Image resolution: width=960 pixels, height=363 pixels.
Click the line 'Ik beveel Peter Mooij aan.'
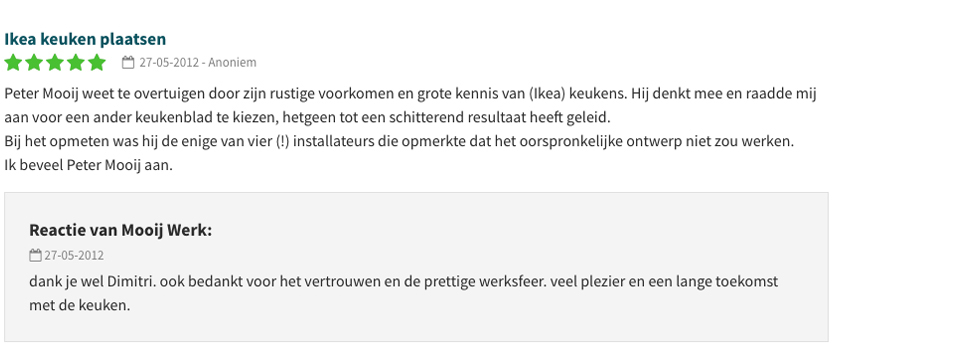tap(89, 165)
